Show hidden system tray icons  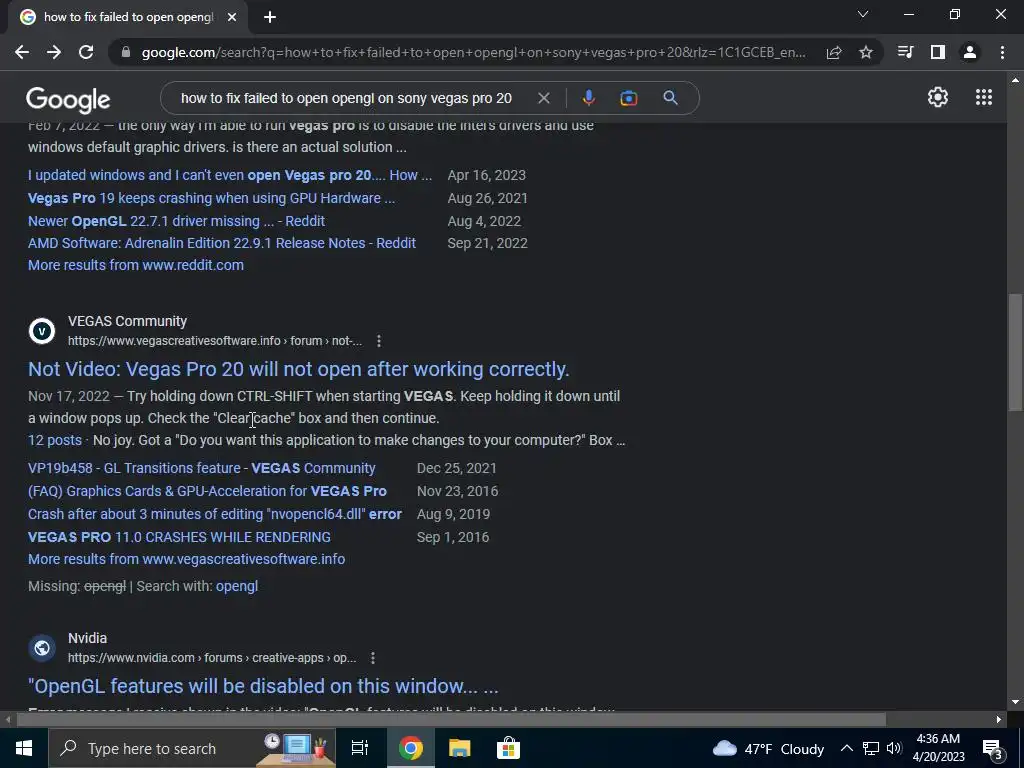[x=846, y=748]
